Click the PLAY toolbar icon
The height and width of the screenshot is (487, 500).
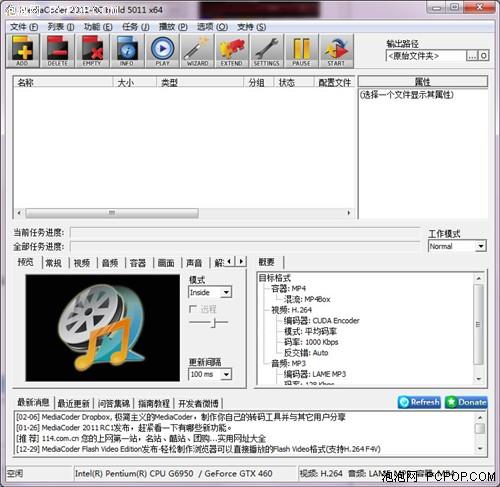point(162,51)
